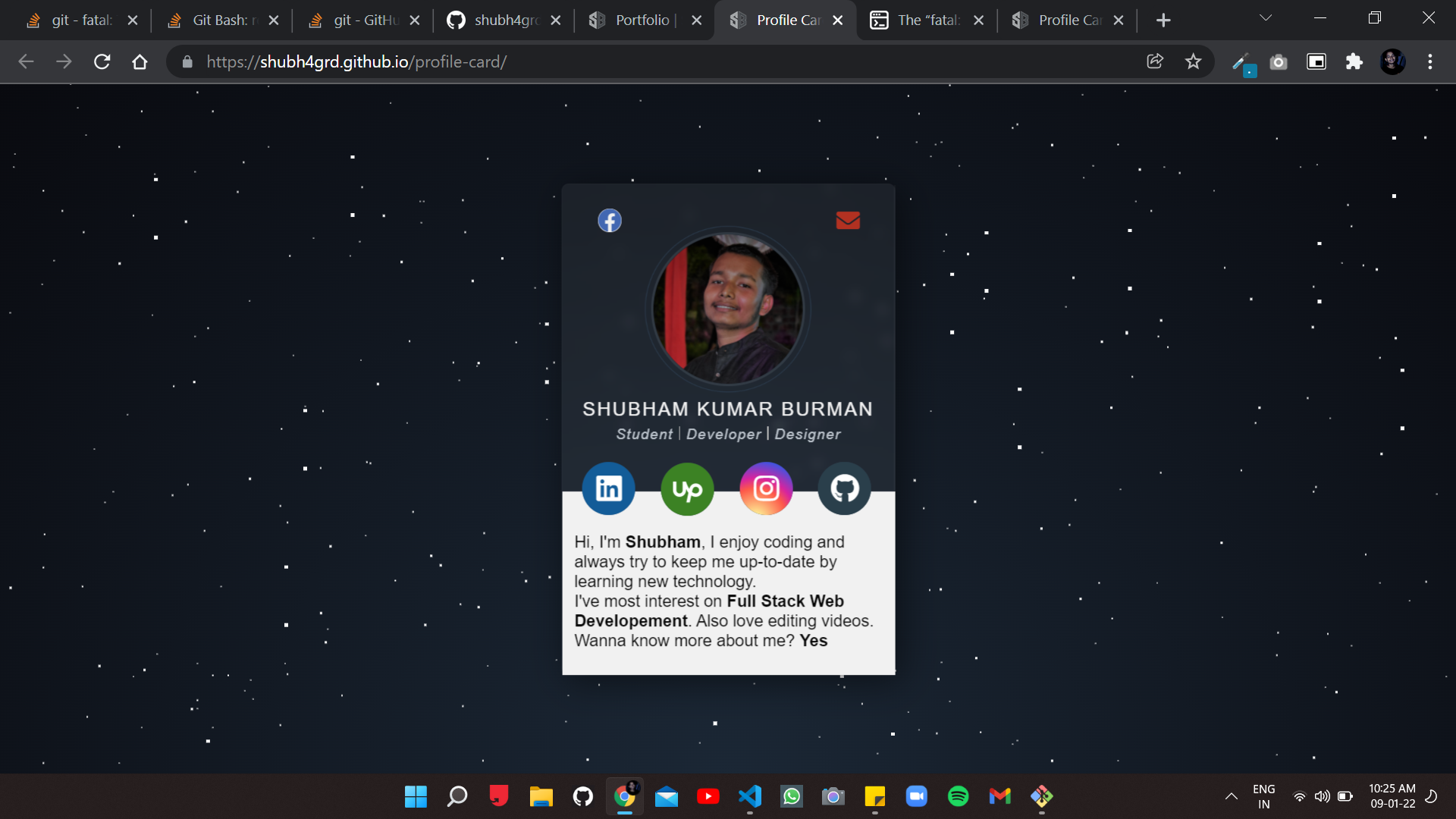Go back to the previous page
Viewport: 1456px width, 819px height.
(26, 61)
